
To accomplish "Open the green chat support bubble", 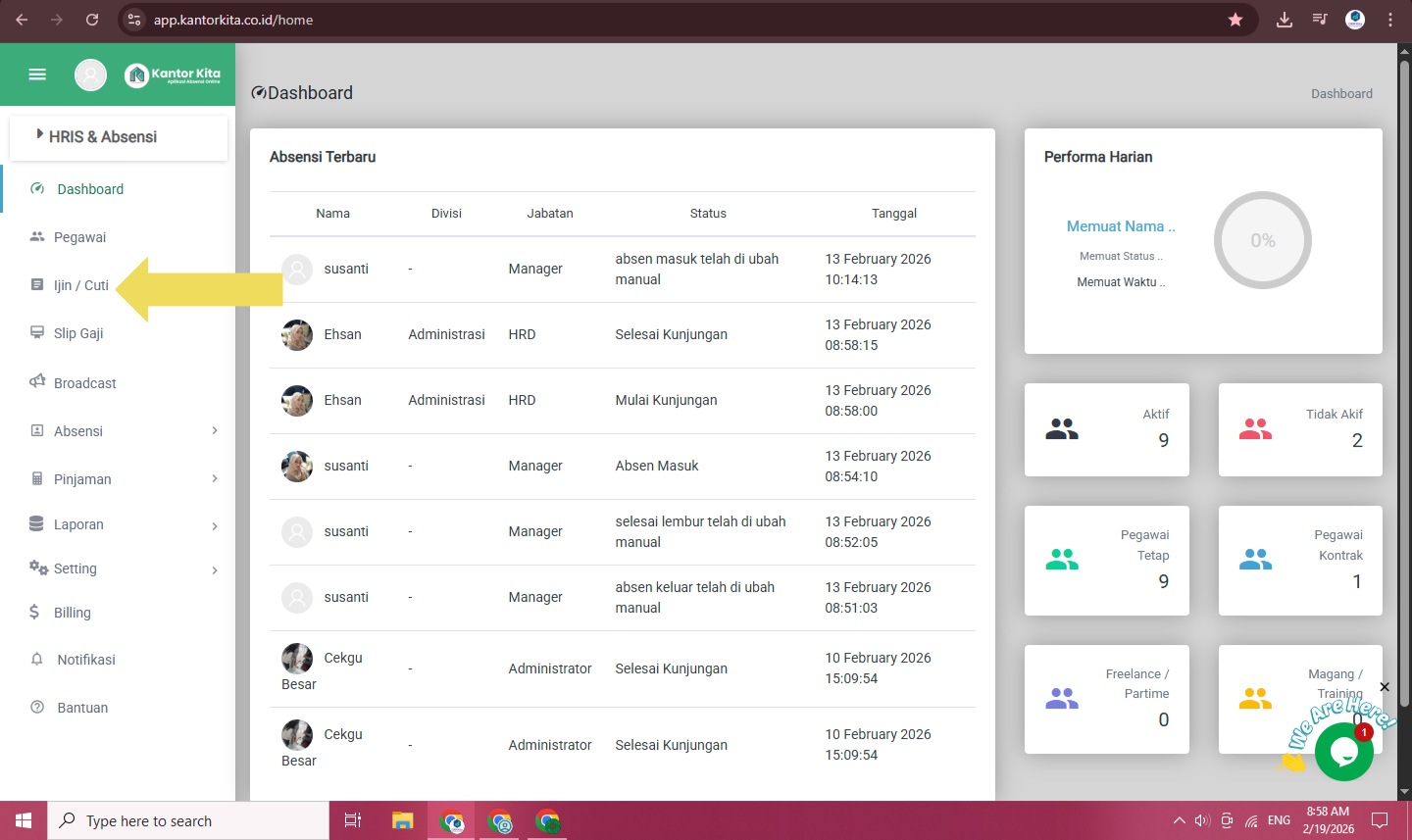I will coord(1343,752).
